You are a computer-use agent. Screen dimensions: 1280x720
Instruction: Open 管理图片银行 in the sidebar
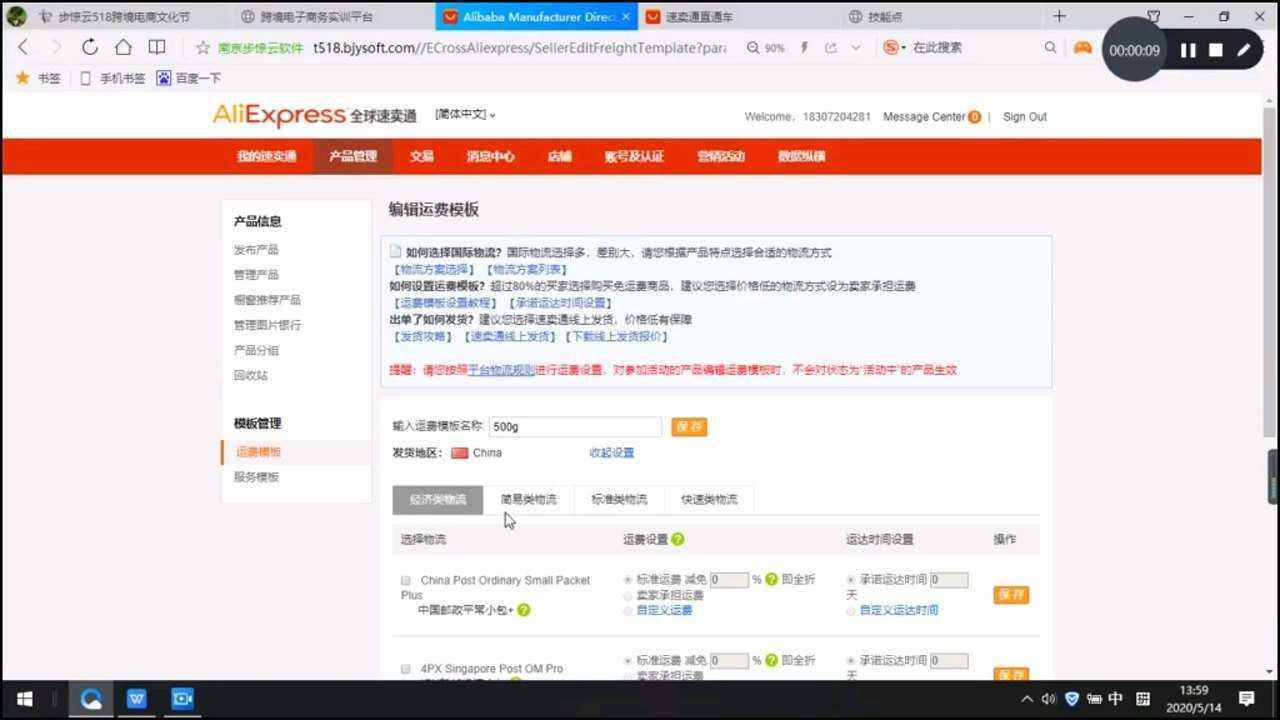(267, 325)
